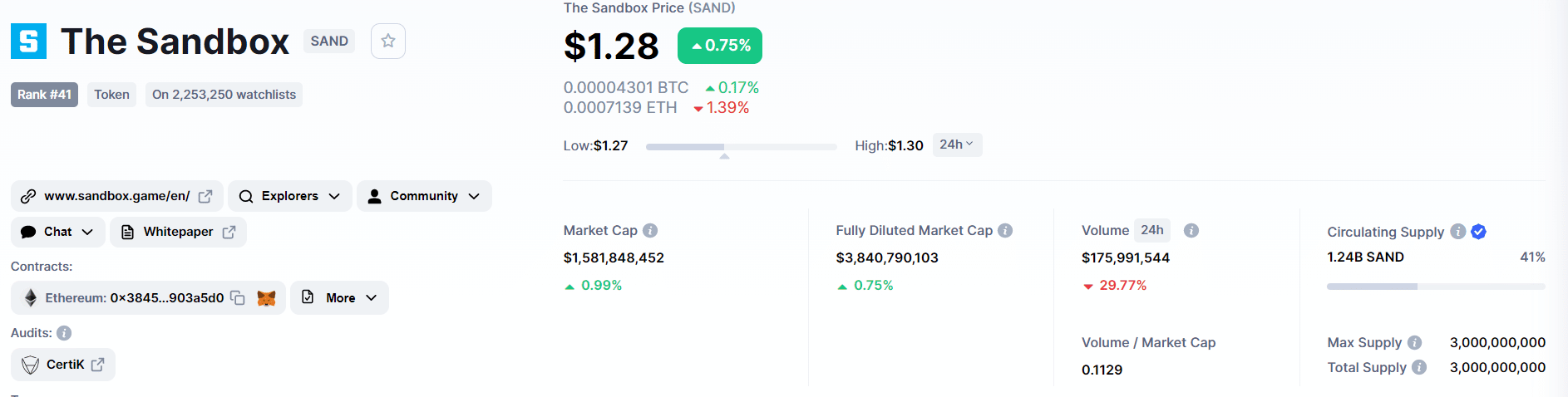Show Volume info tooltip icon

(1191, 231)
